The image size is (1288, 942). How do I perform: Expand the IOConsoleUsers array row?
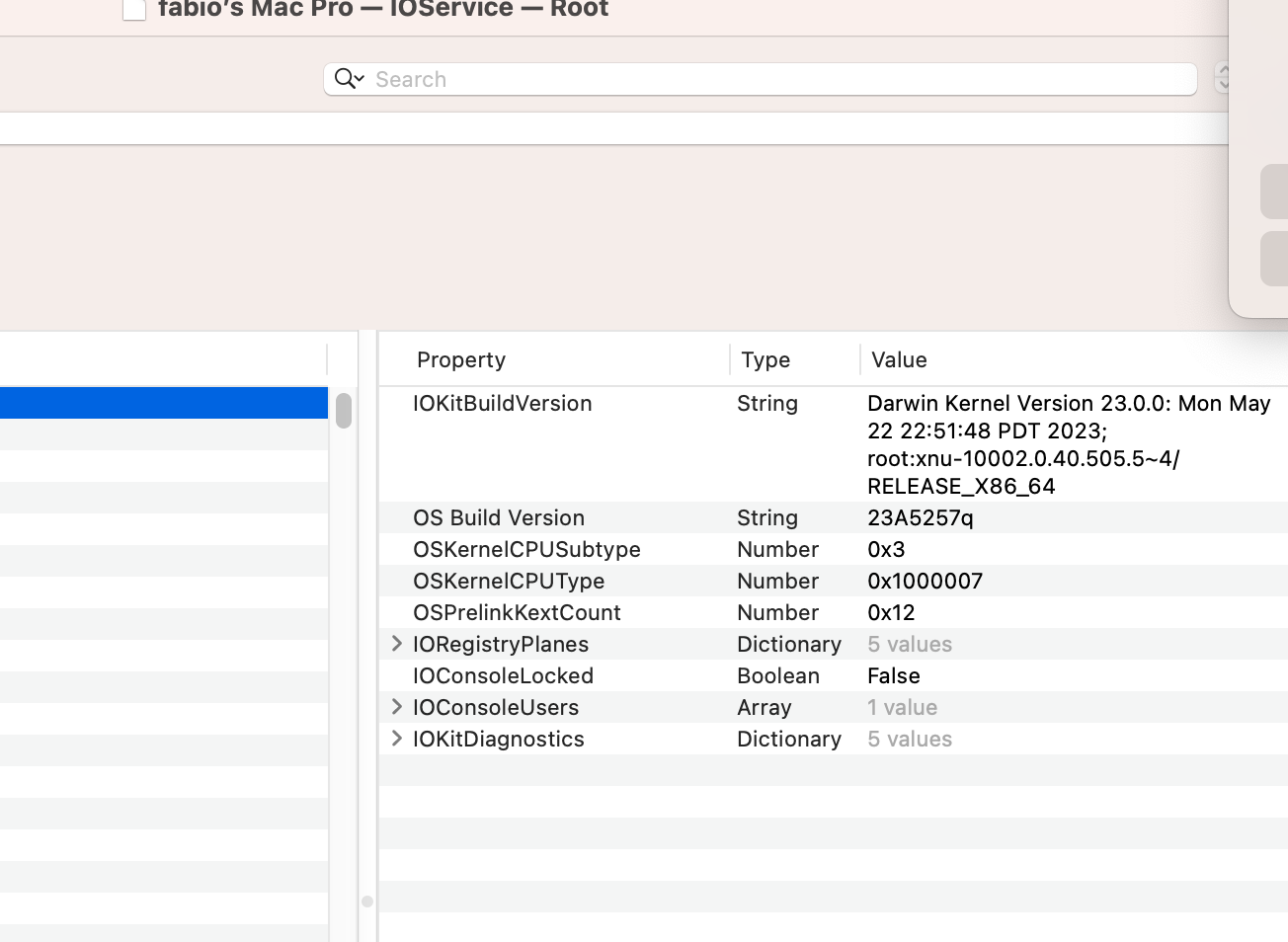397,707
